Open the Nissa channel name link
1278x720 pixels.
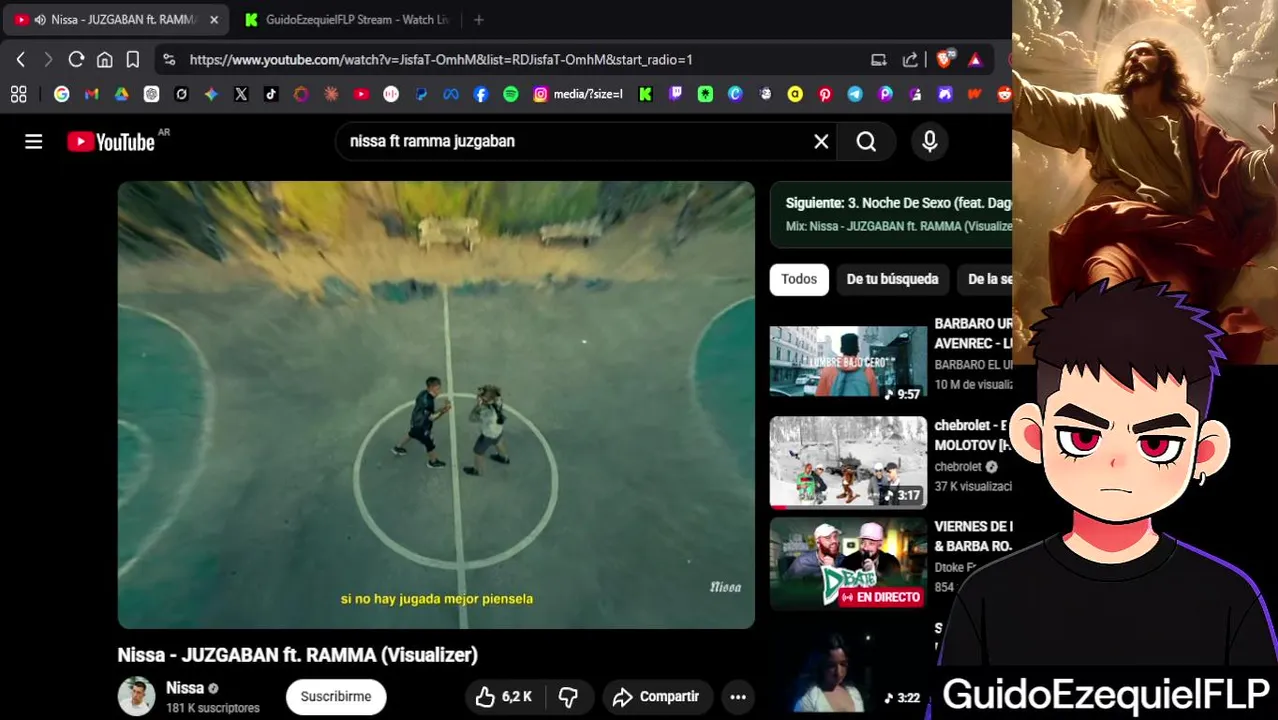[x=185, y=688]
